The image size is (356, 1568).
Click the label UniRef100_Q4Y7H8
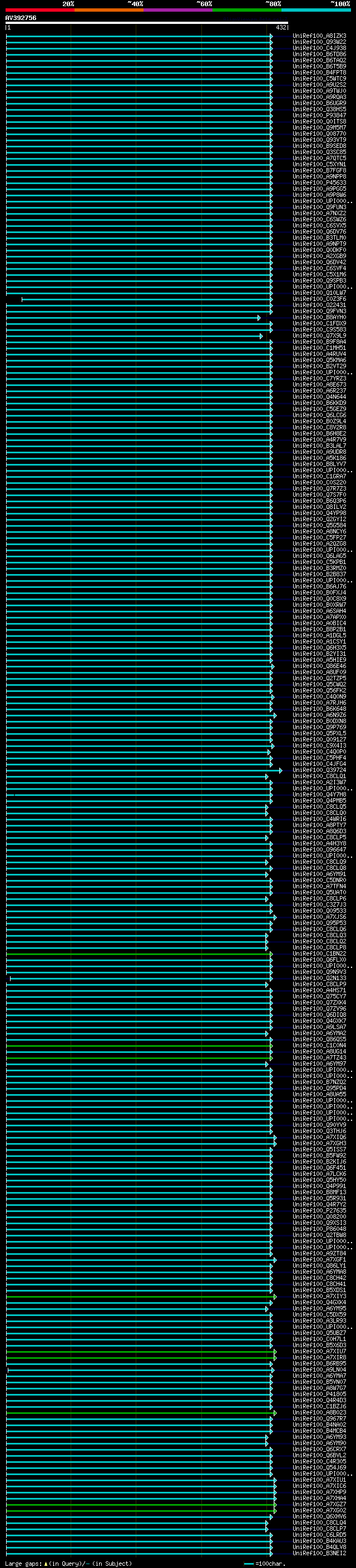click(319, 794)
